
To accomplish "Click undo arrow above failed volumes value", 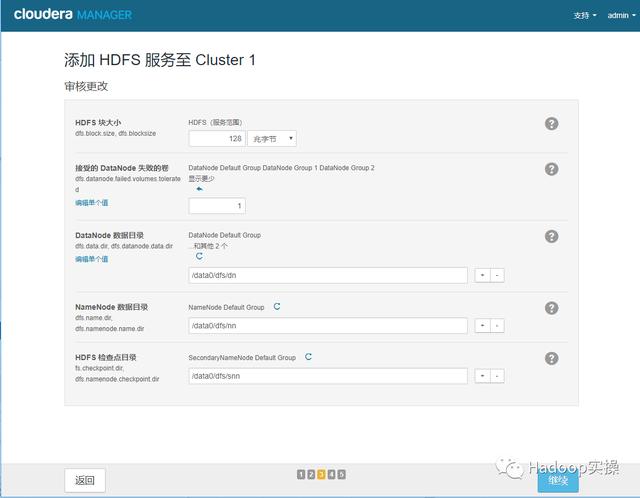I will (199, 189).
